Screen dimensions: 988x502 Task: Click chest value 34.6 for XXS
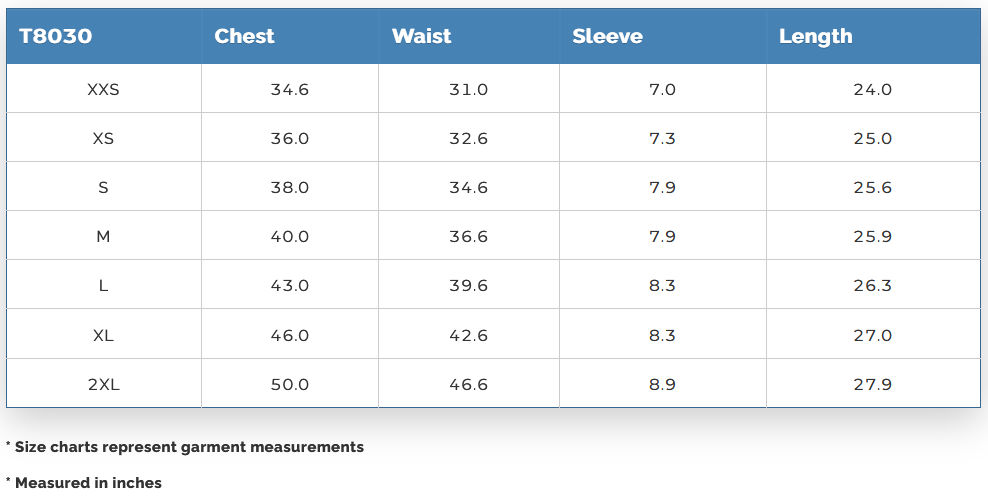tap(290, 89)
